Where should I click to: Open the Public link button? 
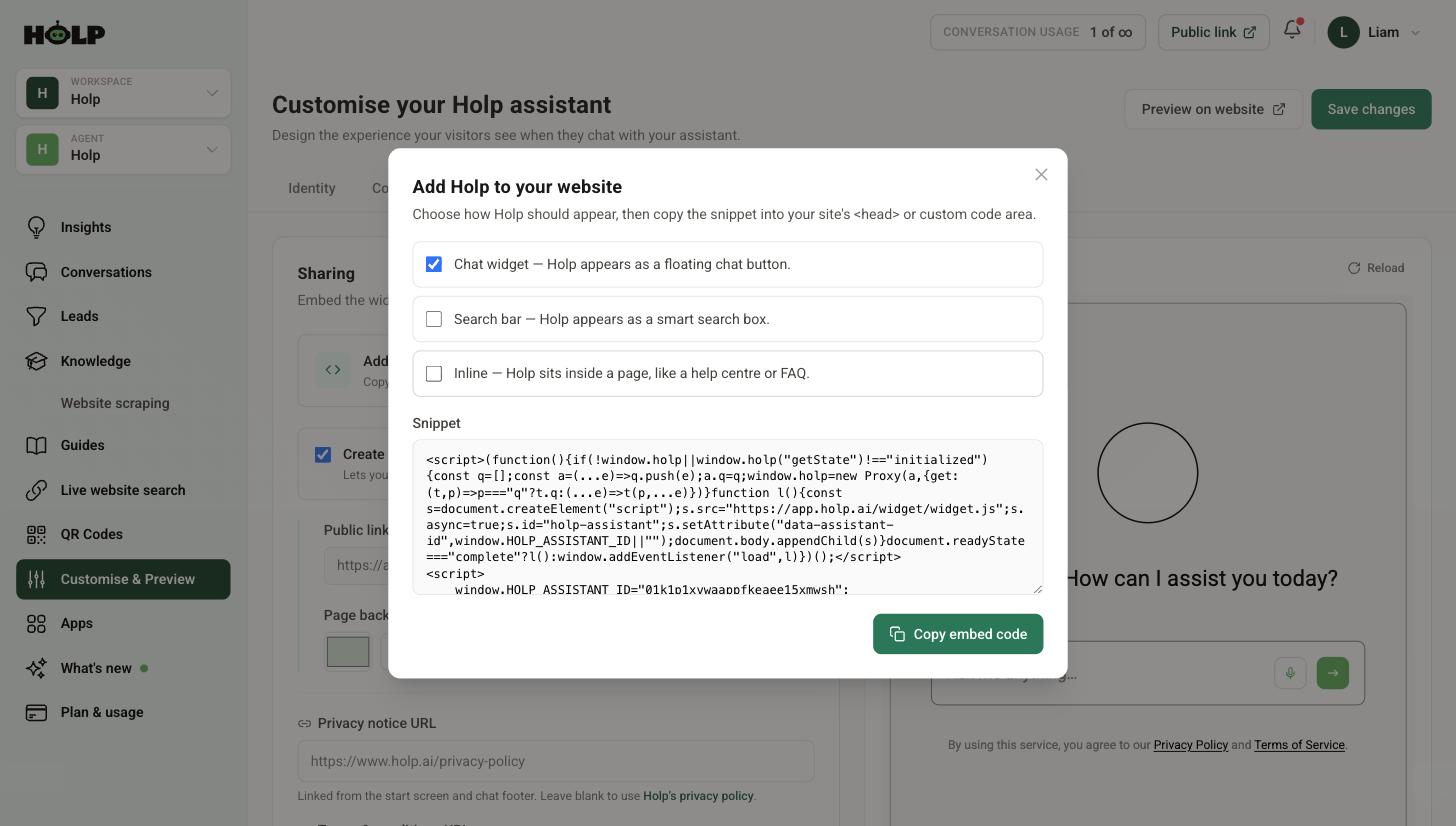(1213, 32)
